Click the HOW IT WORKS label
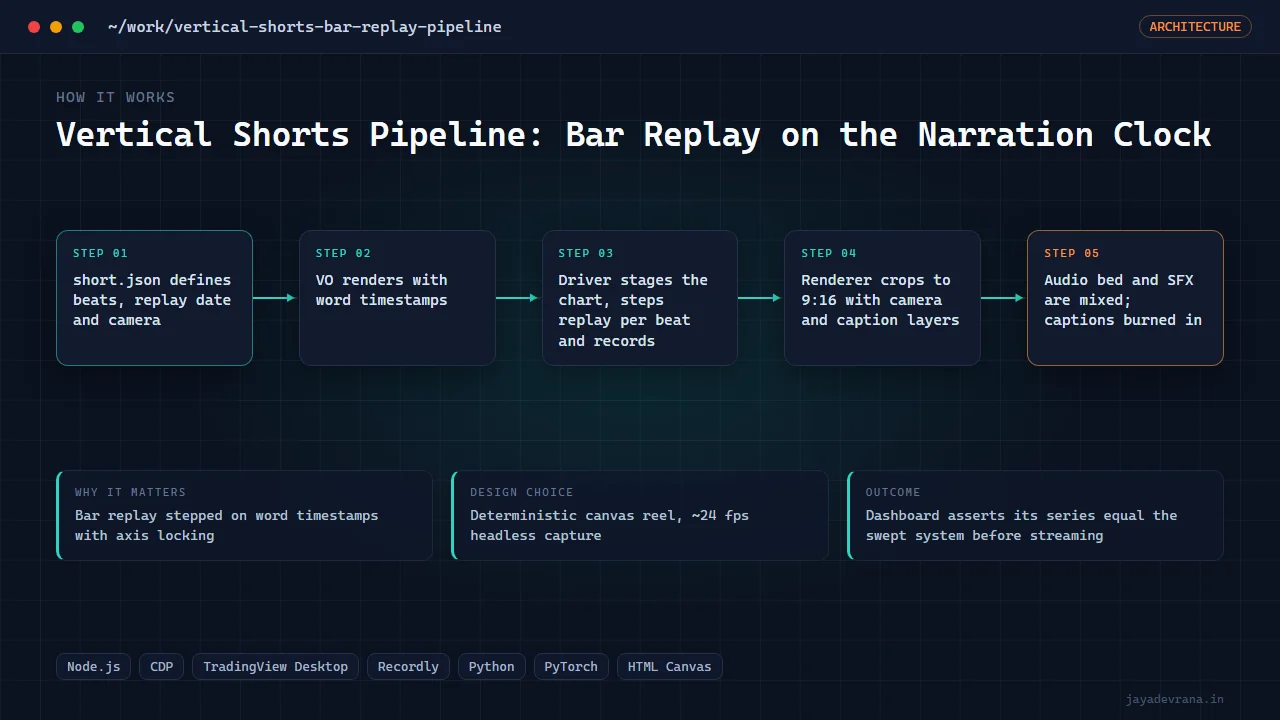 click(116, 97)
